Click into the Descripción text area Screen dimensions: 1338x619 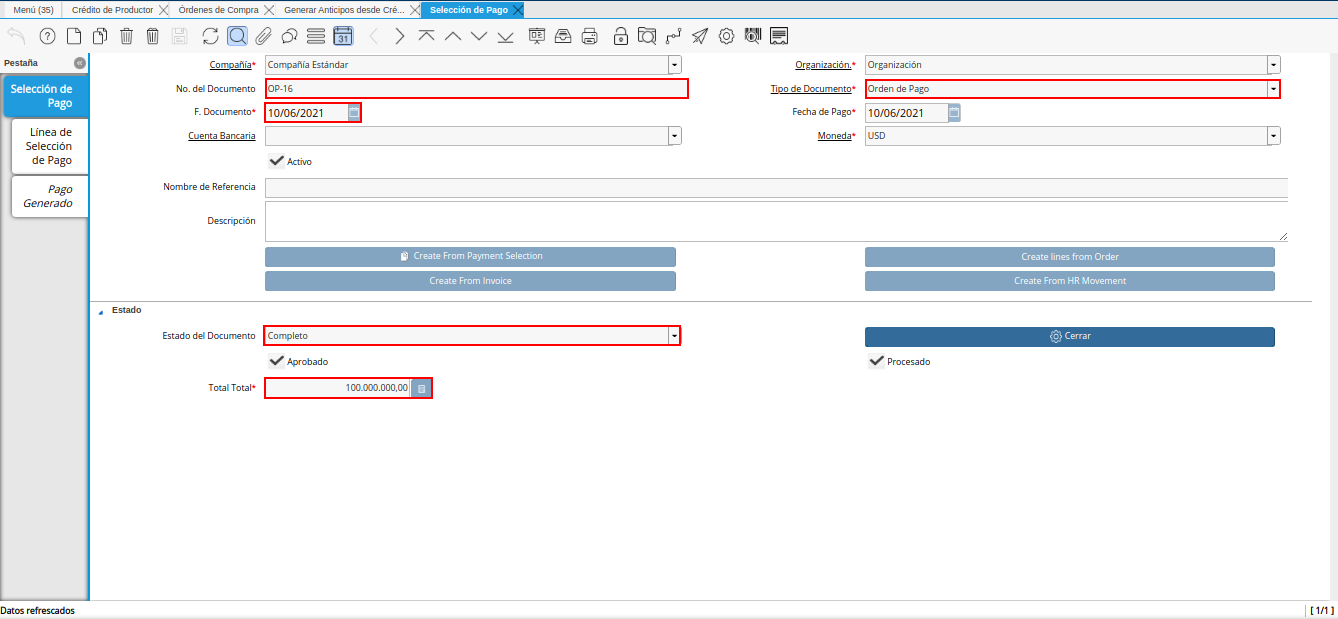(x=775, y=222)
